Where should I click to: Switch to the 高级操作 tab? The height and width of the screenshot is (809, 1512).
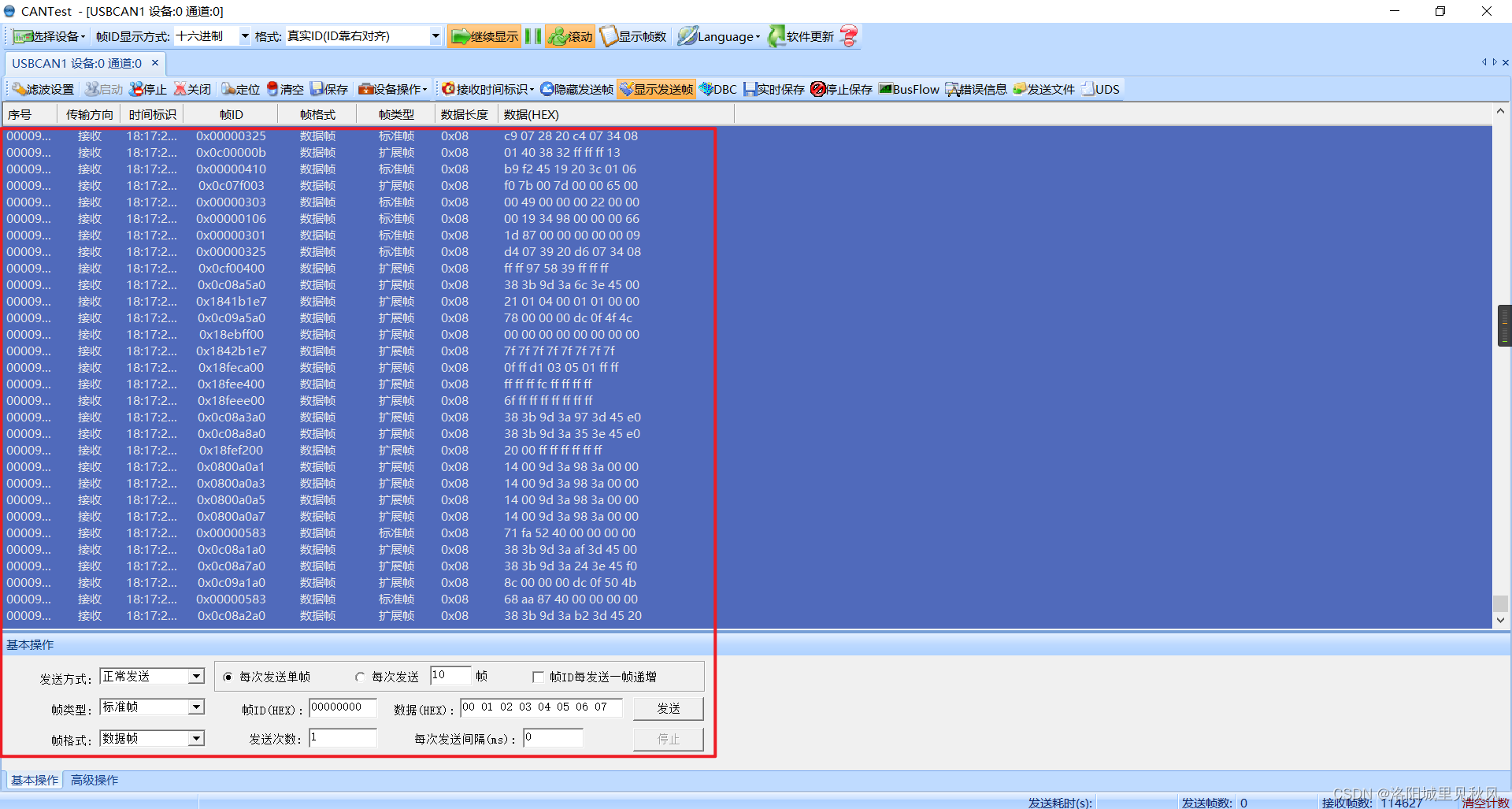tap(94, 780)
